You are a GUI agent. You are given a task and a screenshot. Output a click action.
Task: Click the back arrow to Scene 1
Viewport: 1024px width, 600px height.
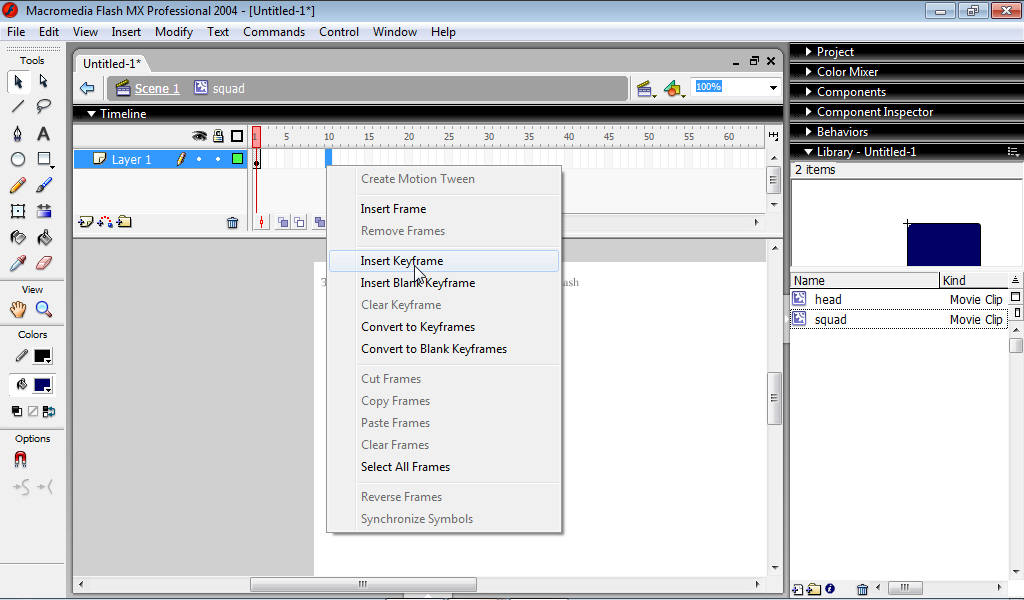point(87,88)
